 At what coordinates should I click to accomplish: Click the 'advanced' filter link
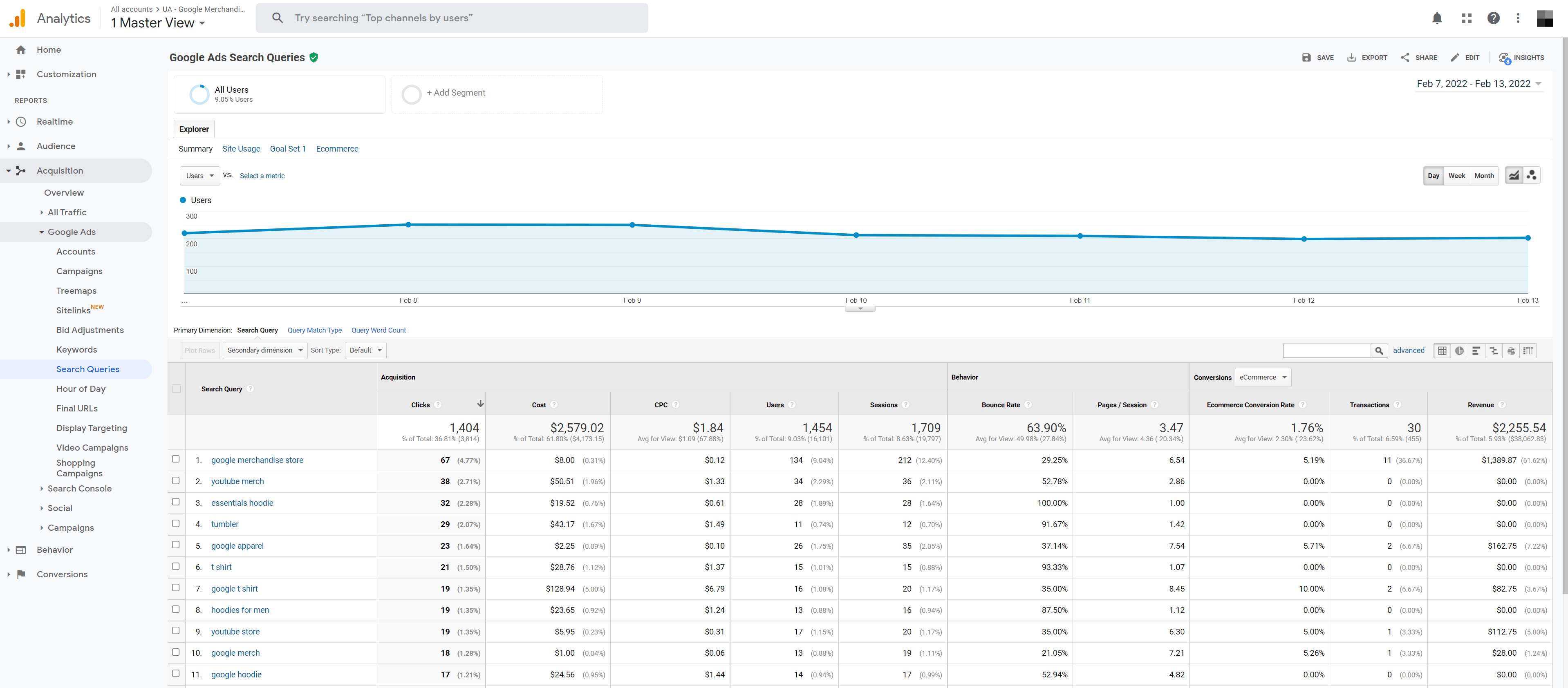click(1409, 351)
